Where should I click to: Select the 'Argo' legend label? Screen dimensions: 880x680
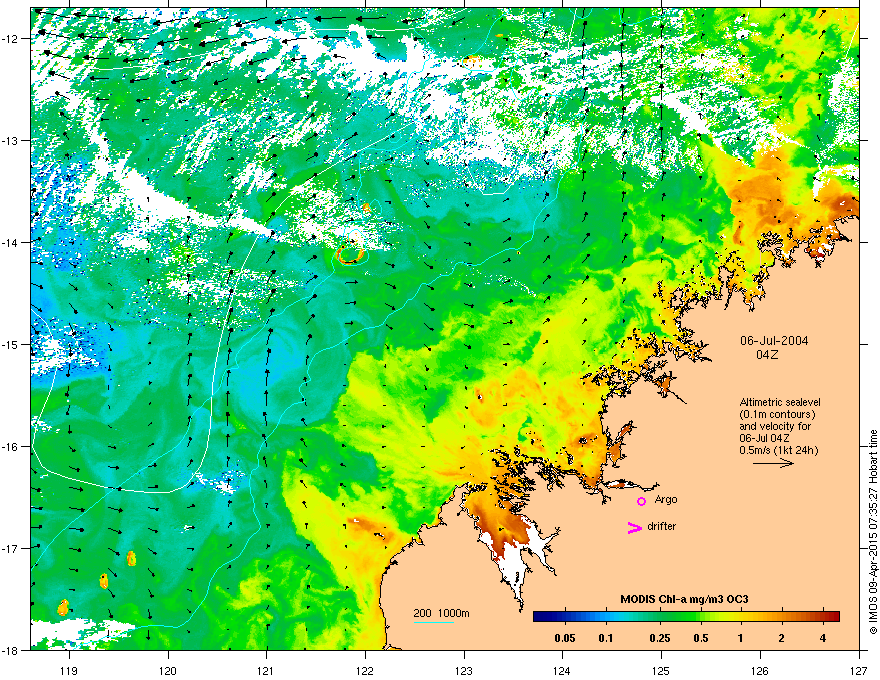tap(666, 499)
